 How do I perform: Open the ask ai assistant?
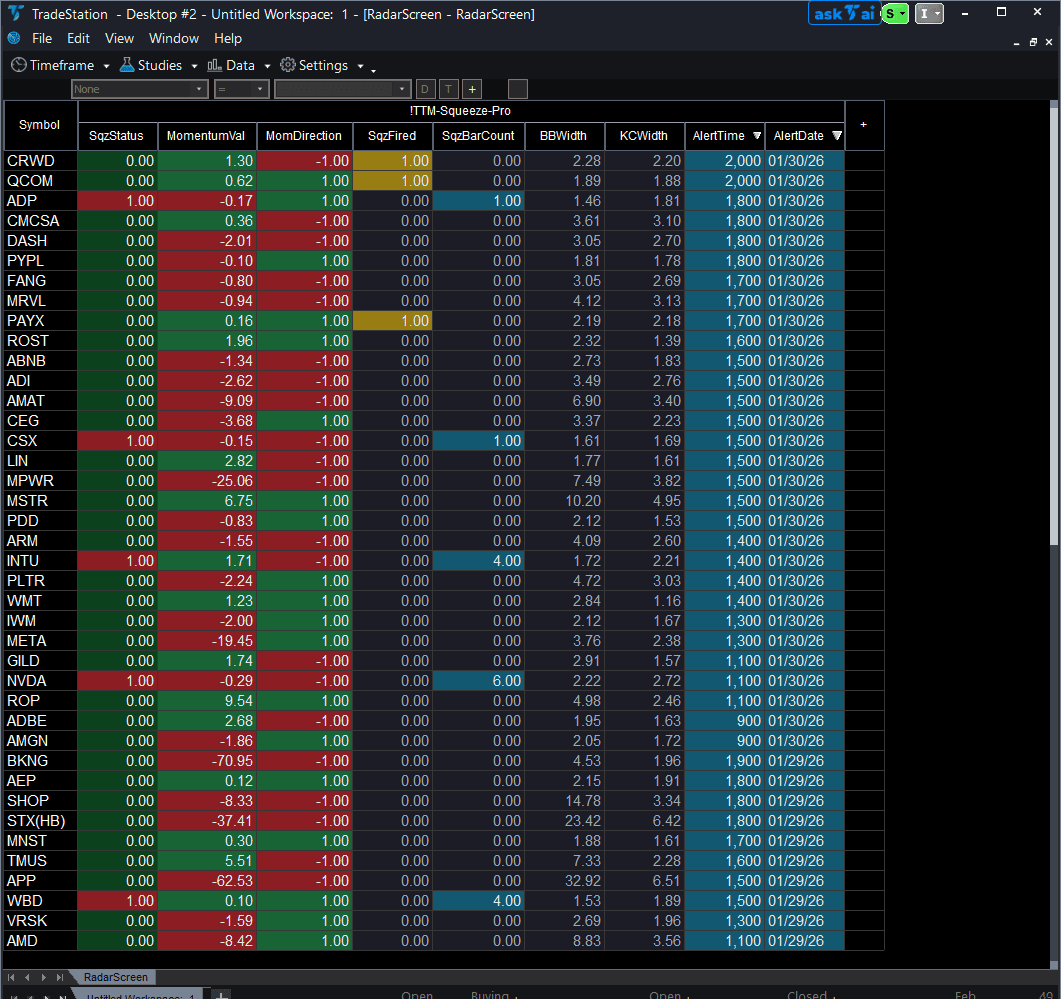coord(843,13)
